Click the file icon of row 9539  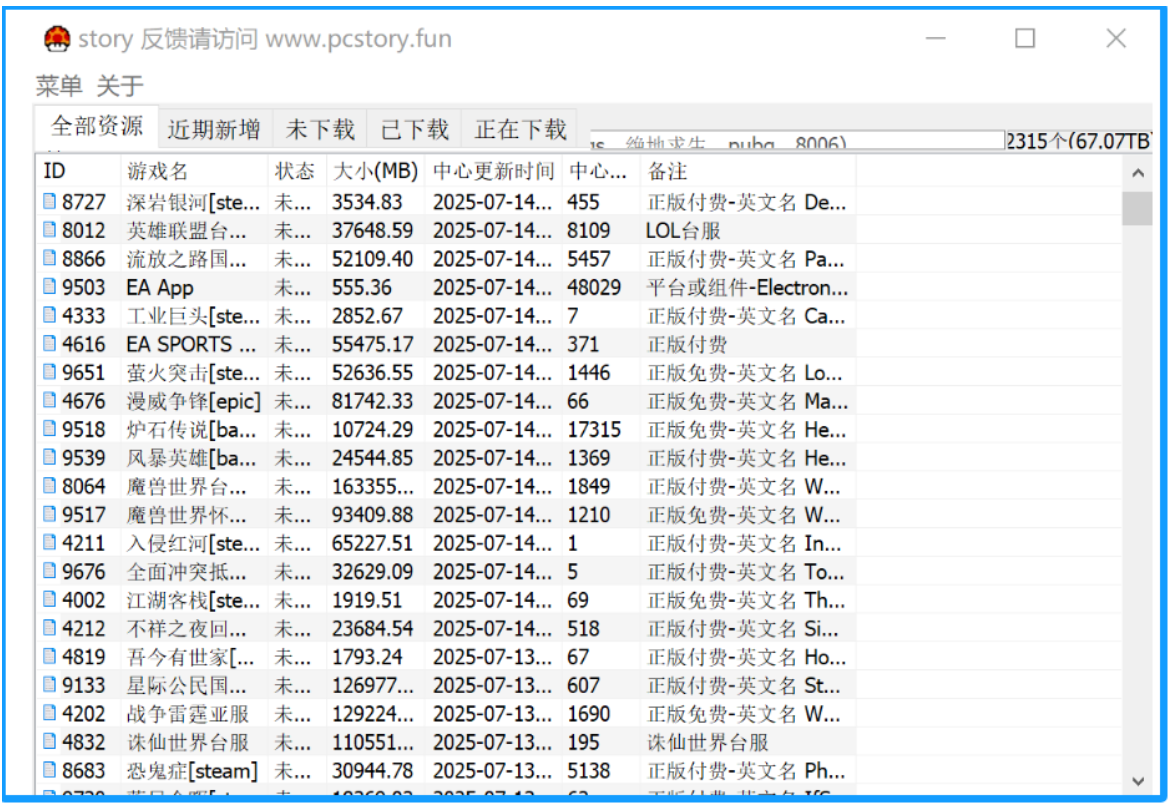pos(49,456)
